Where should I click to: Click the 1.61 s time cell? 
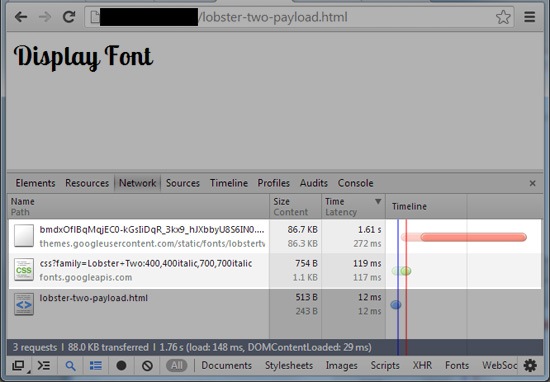click(369, 230)
